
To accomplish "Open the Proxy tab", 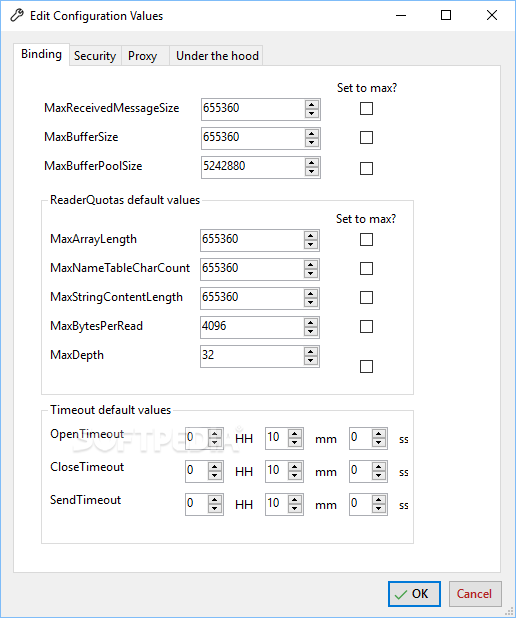I will (x=145, y=56).
